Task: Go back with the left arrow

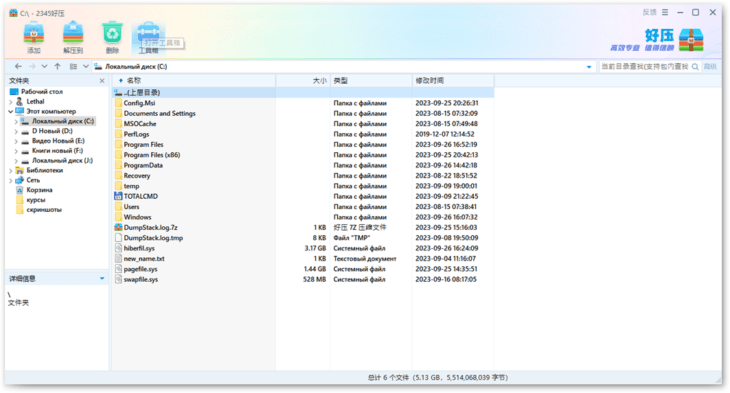Action: coord(18,67)
